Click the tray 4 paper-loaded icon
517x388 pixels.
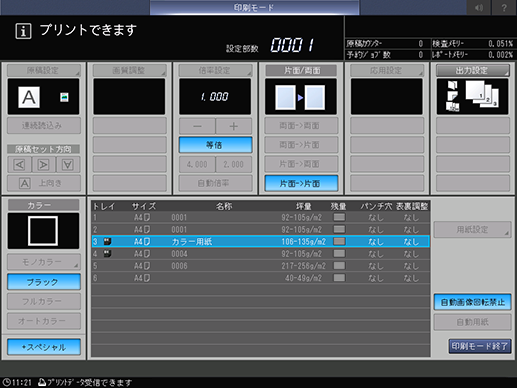click(x=107, y=254)
